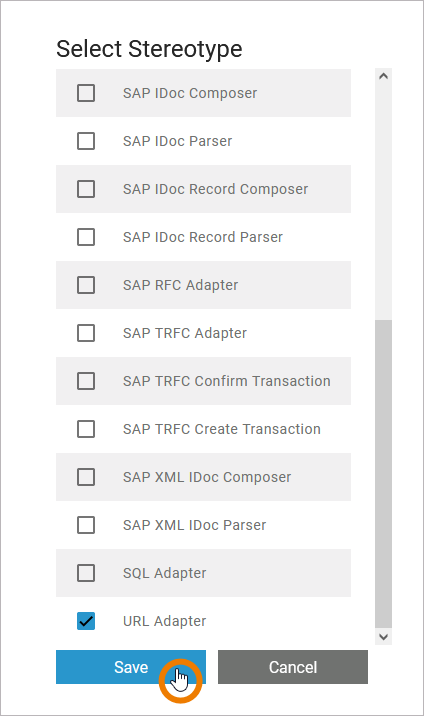Tick the SQL Adapter checkbox
This screenshot has width=424, height=716.
coord(86,573)
